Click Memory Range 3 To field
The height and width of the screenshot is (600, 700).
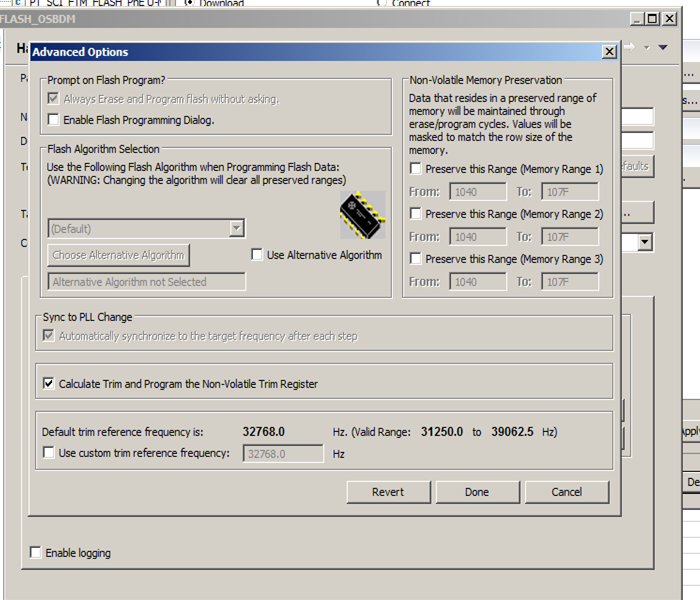pyautogui.click(x=570, y=282)
